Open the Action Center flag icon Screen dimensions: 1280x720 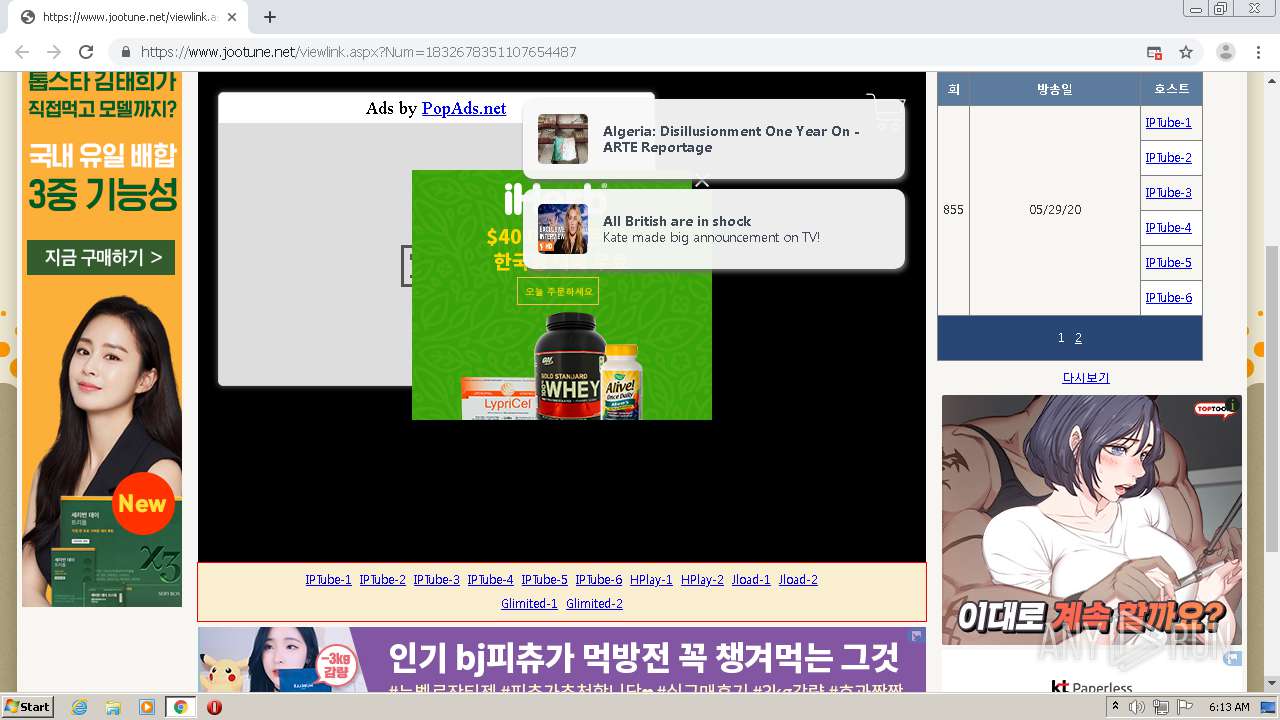click(x=1185, y=707)
